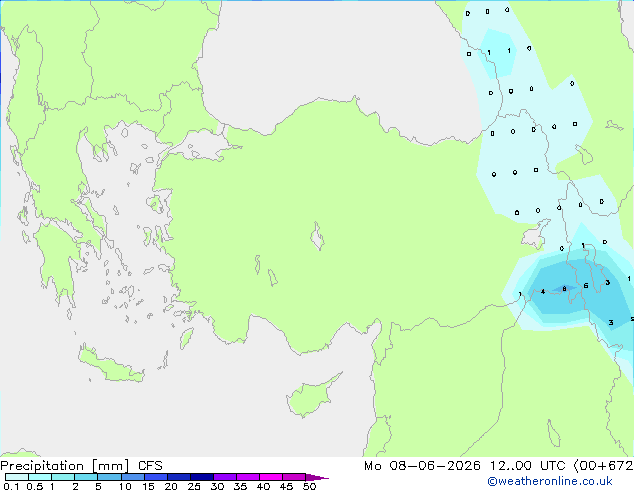
Task: Select the legend swatch between 5 and 10
Action: 109,477
